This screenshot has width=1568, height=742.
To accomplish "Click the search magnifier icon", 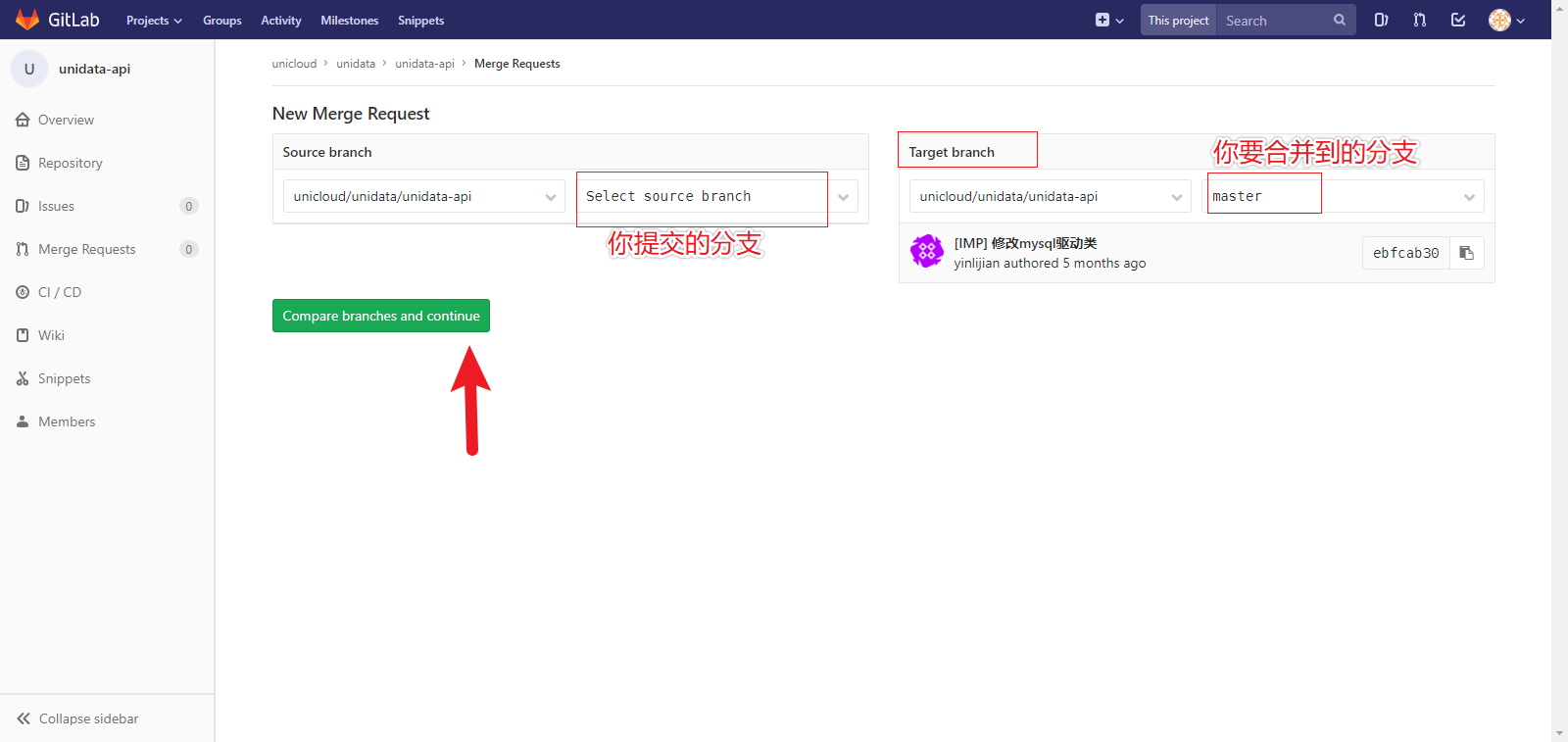I will click(1340, 20).
